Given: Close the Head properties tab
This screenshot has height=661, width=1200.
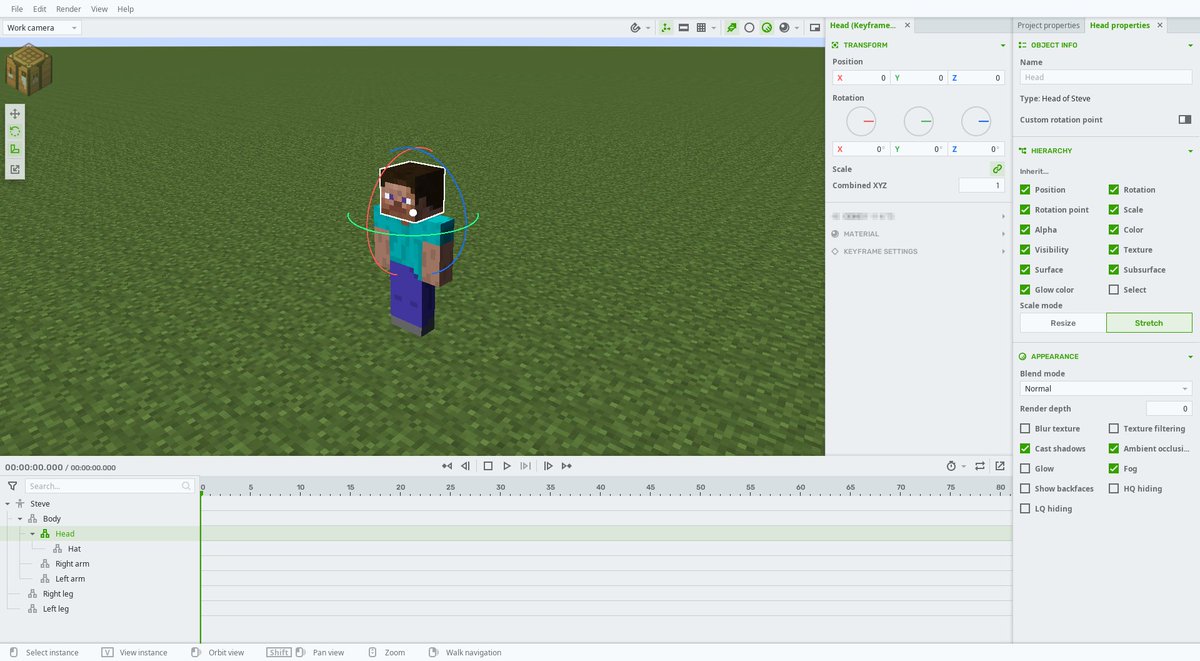Looking at the screenshot, I should point(1161,25).
